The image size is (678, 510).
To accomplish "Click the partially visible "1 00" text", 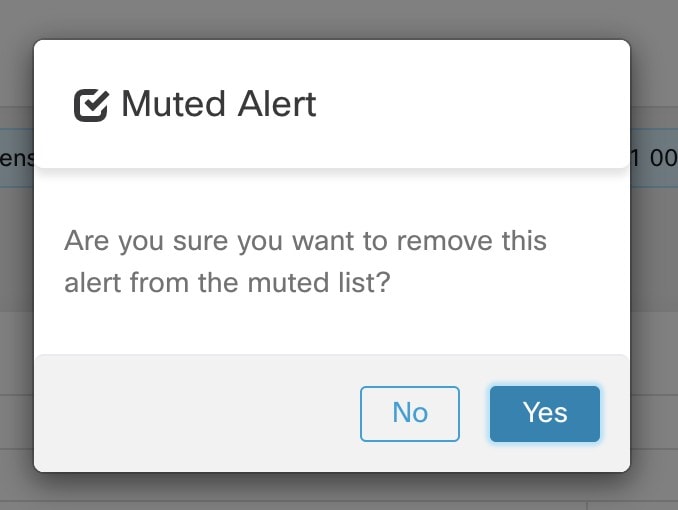I will [x=656, y=158].
